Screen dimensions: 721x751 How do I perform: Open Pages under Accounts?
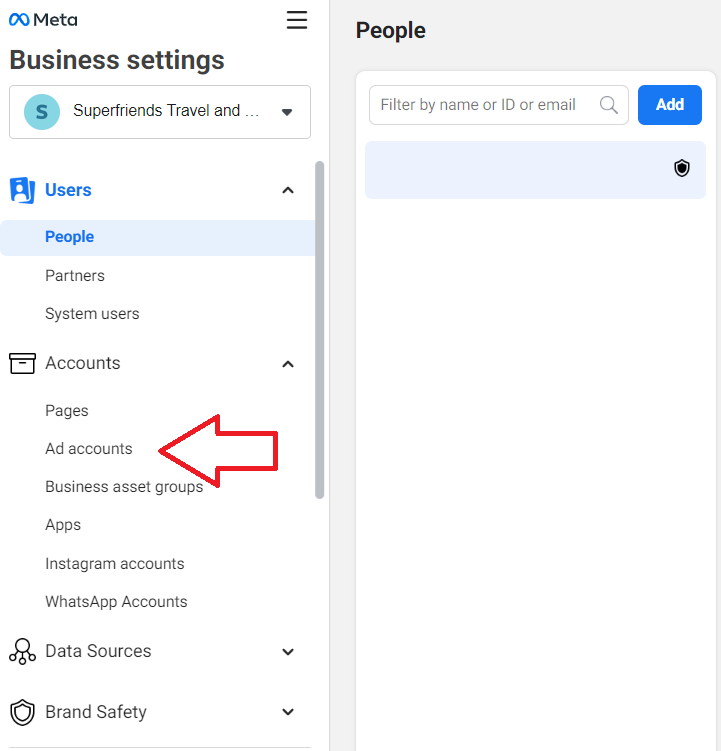[67, 411]
